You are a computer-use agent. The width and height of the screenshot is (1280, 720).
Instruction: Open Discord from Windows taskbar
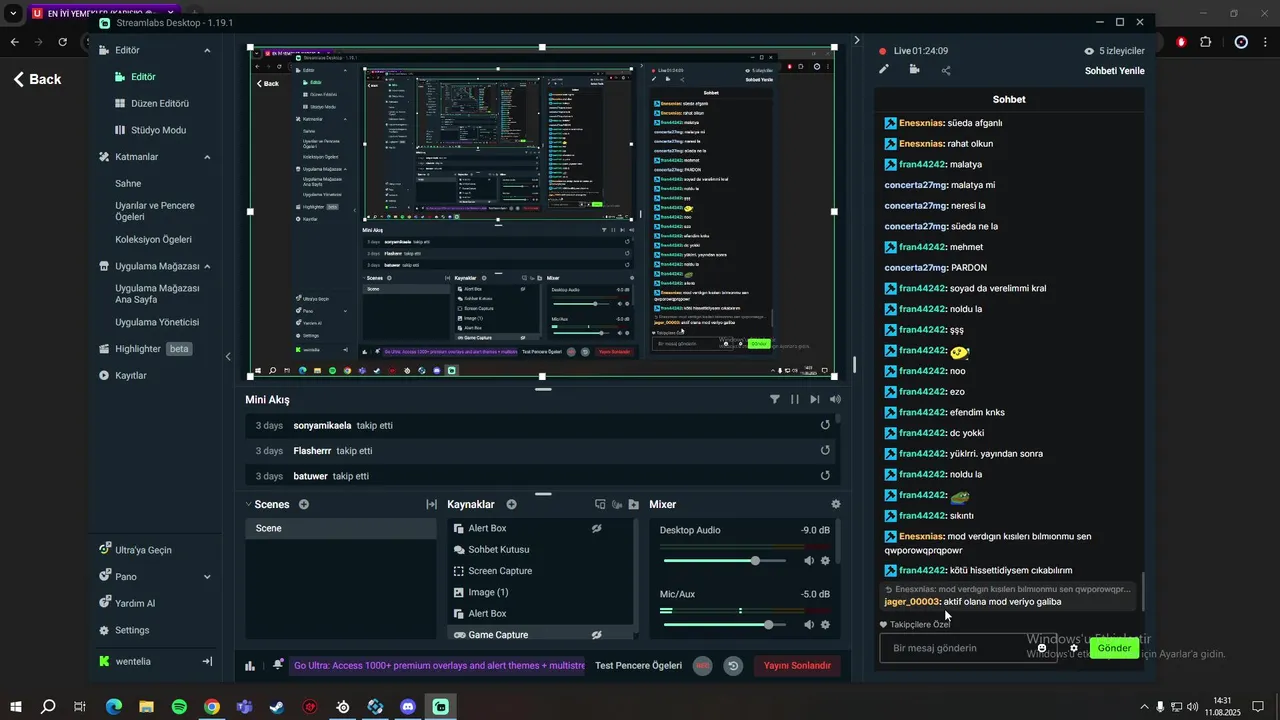click(408, 707)
